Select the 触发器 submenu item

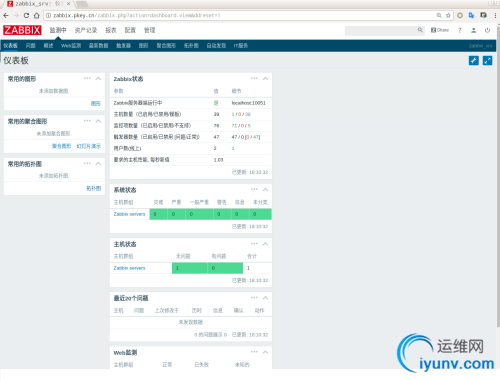point(123,46)
